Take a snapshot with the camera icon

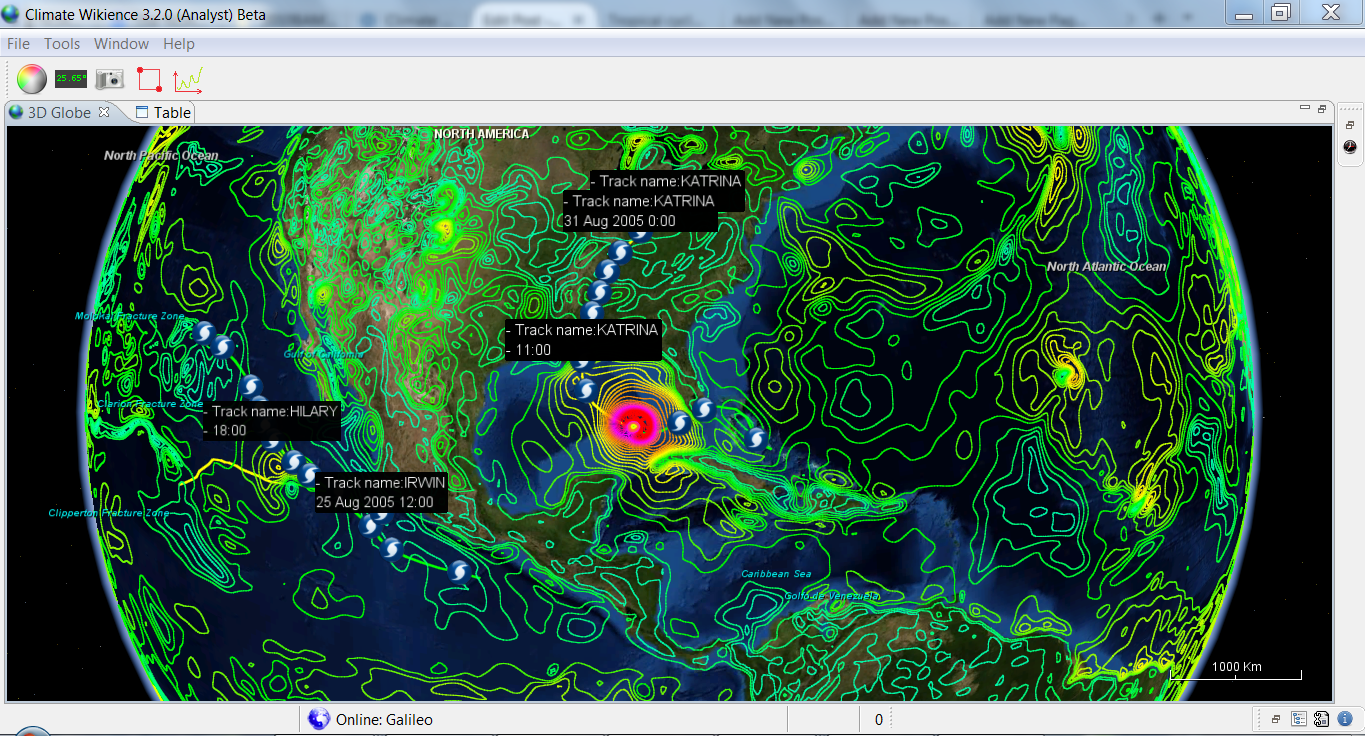pyautogui.click(x=109, y=79)
